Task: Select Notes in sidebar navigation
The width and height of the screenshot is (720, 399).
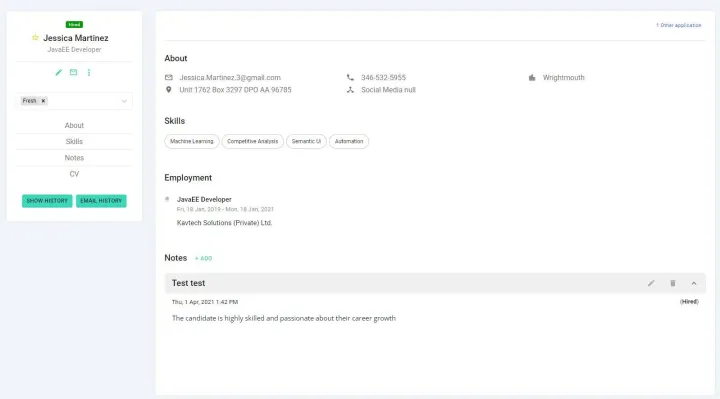Action: coord(74,158)
